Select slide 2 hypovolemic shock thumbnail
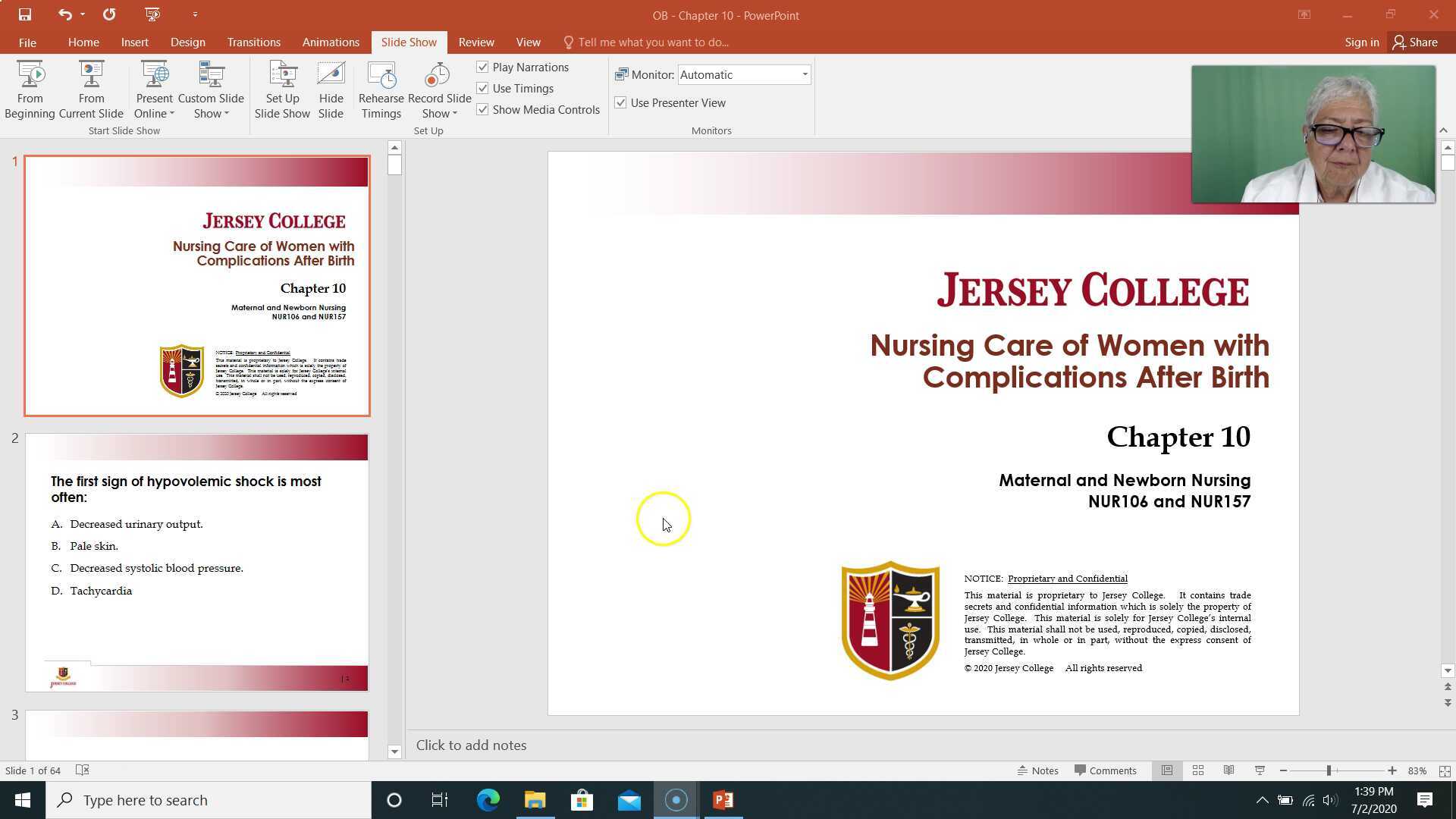 (196, 562)
